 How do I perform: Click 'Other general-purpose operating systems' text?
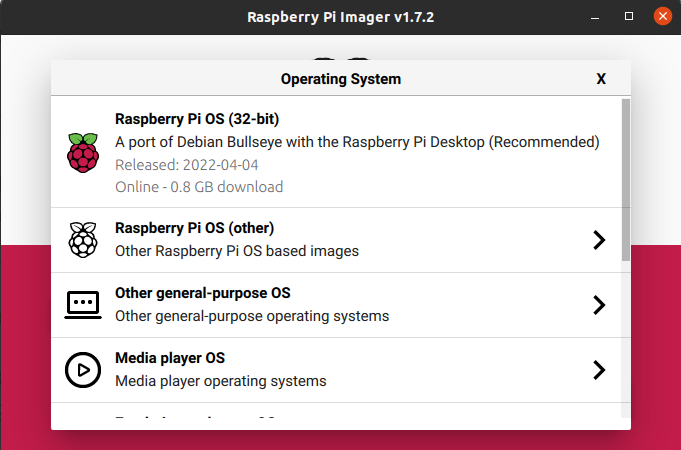[252, 316]
